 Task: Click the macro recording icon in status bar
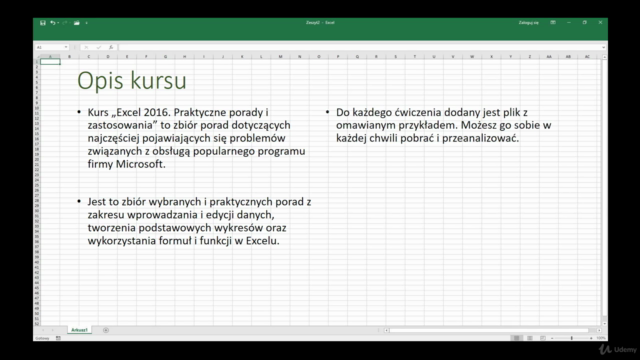[x=58, y=338]
